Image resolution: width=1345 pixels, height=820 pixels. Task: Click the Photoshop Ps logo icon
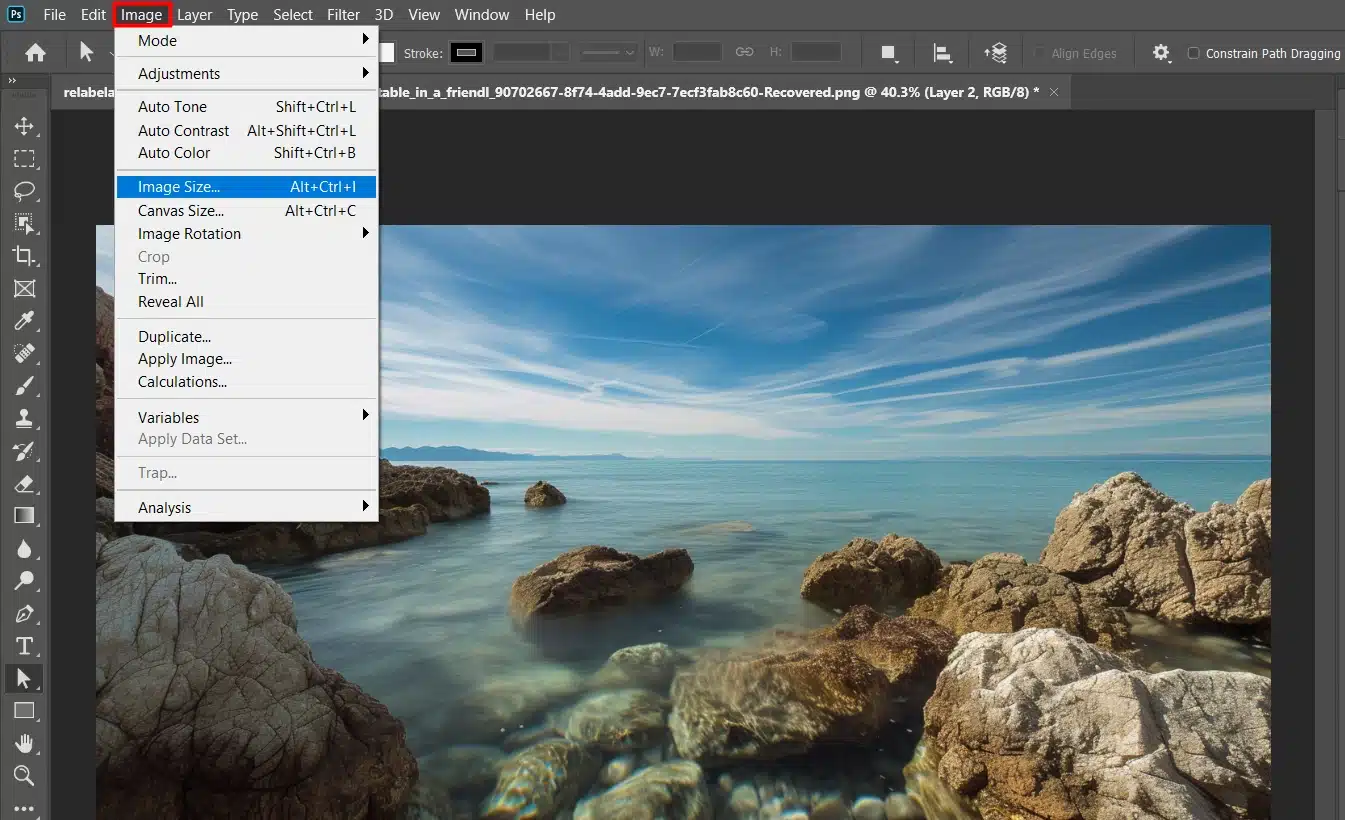click(x=16, y=14)
